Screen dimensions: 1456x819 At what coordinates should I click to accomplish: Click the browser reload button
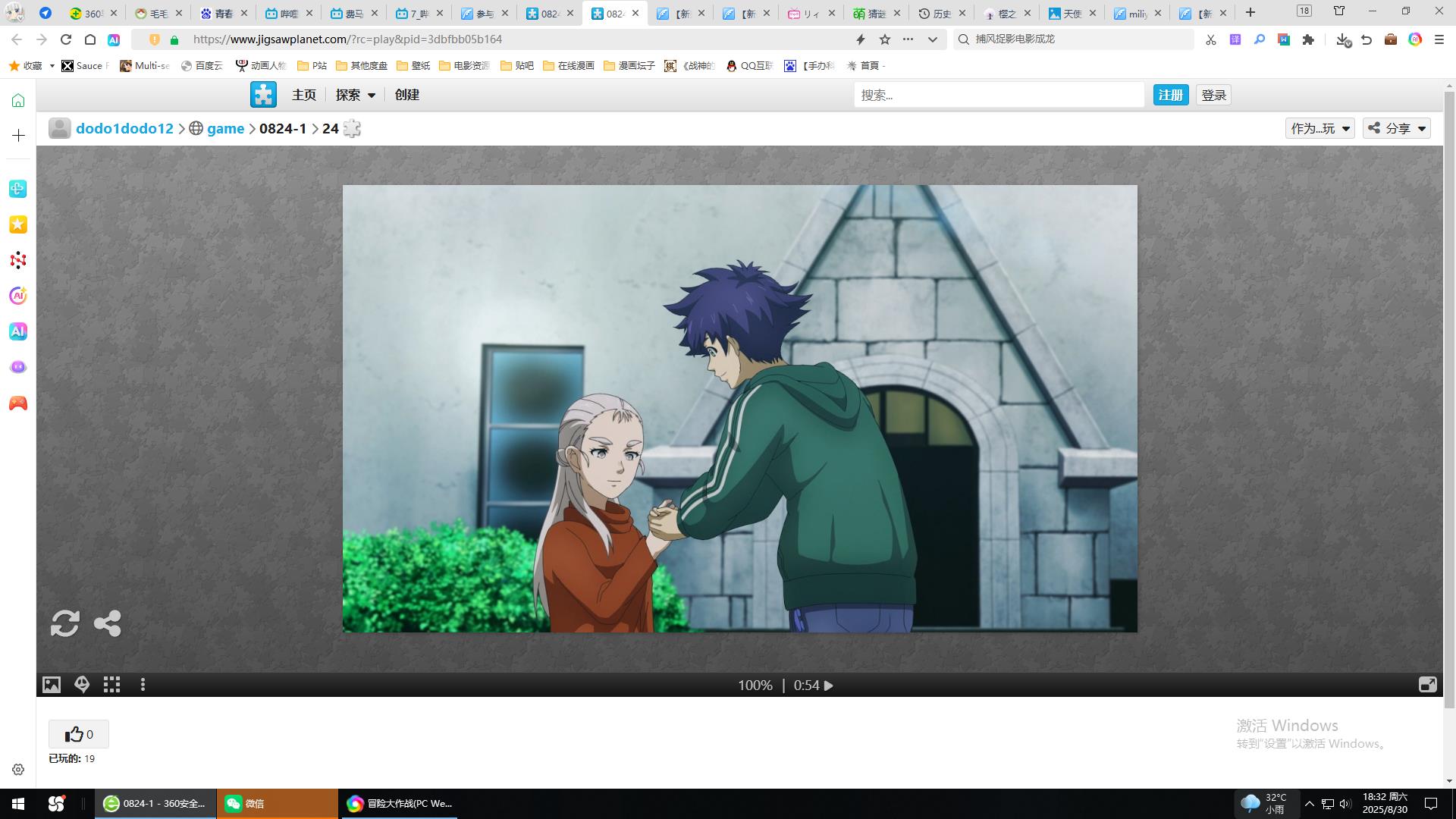pyautogui.click(x=66, y=39)
